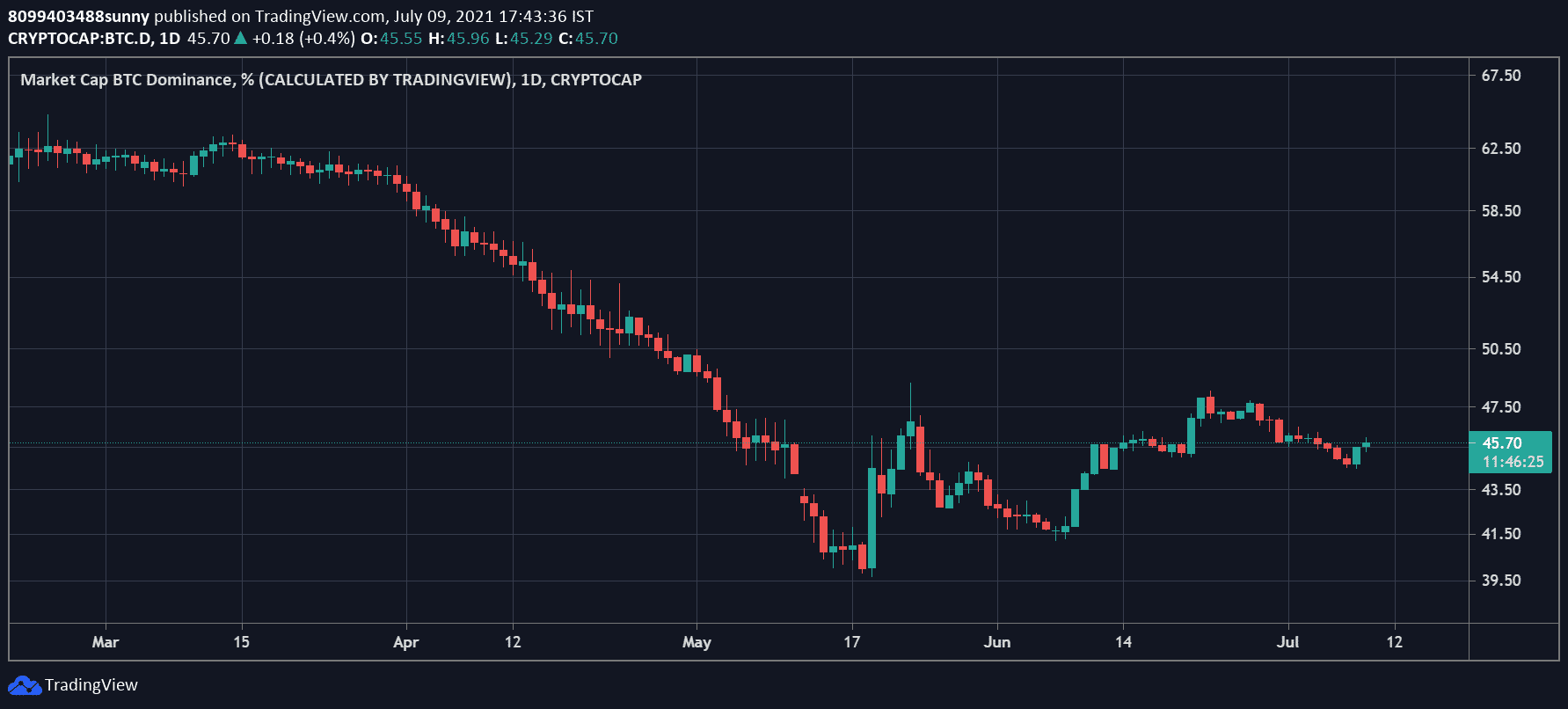Open the 8099403488sunny publisher name
The image size is (1568, 709).
(x=78, y=16)
